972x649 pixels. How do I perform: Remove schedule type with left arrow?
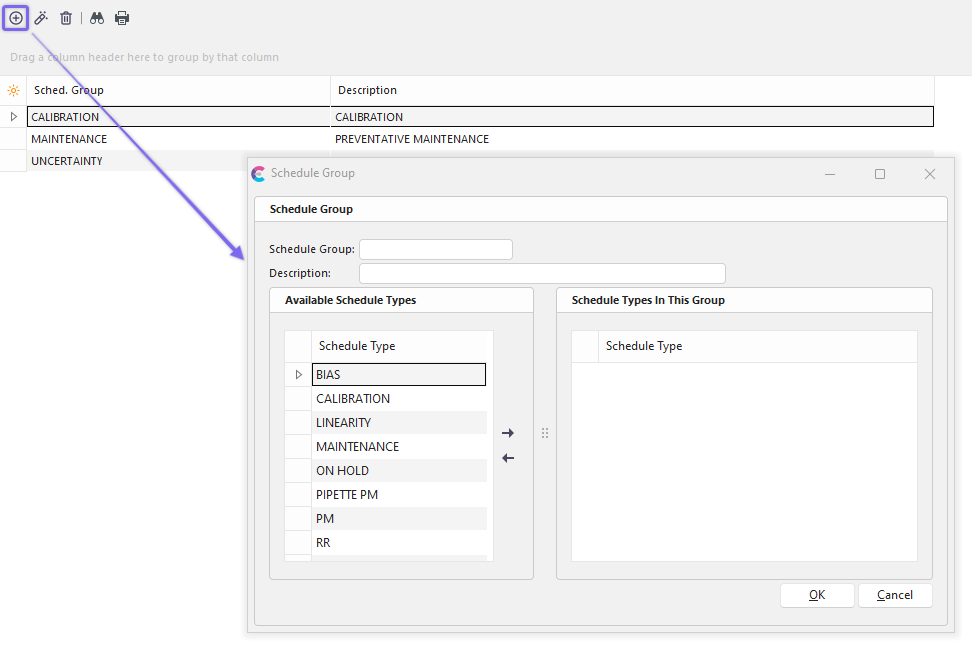point(508,458)
